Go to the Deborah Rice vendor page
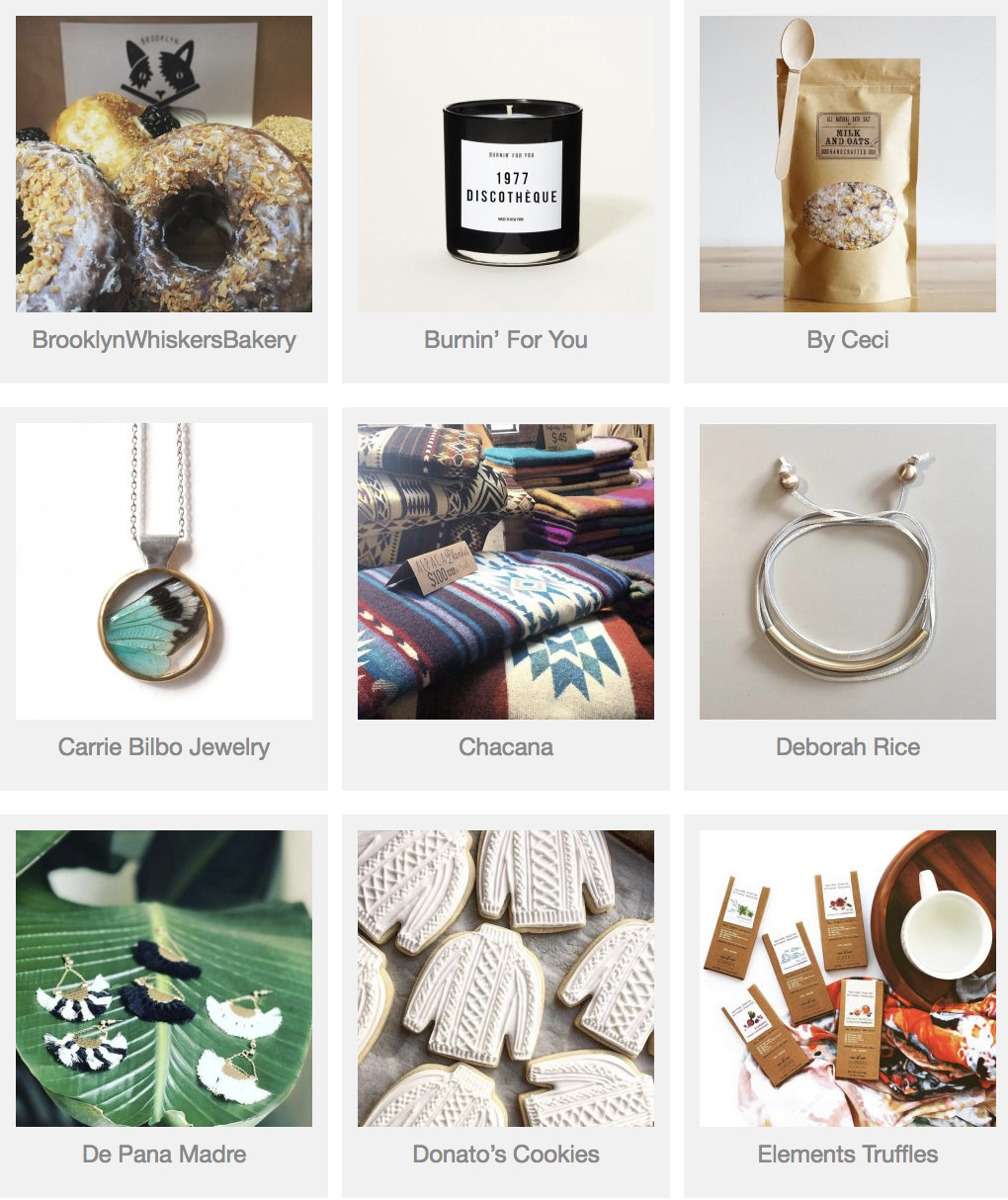The width and height of the screenshot is (1008, 1200). point(848,747)
